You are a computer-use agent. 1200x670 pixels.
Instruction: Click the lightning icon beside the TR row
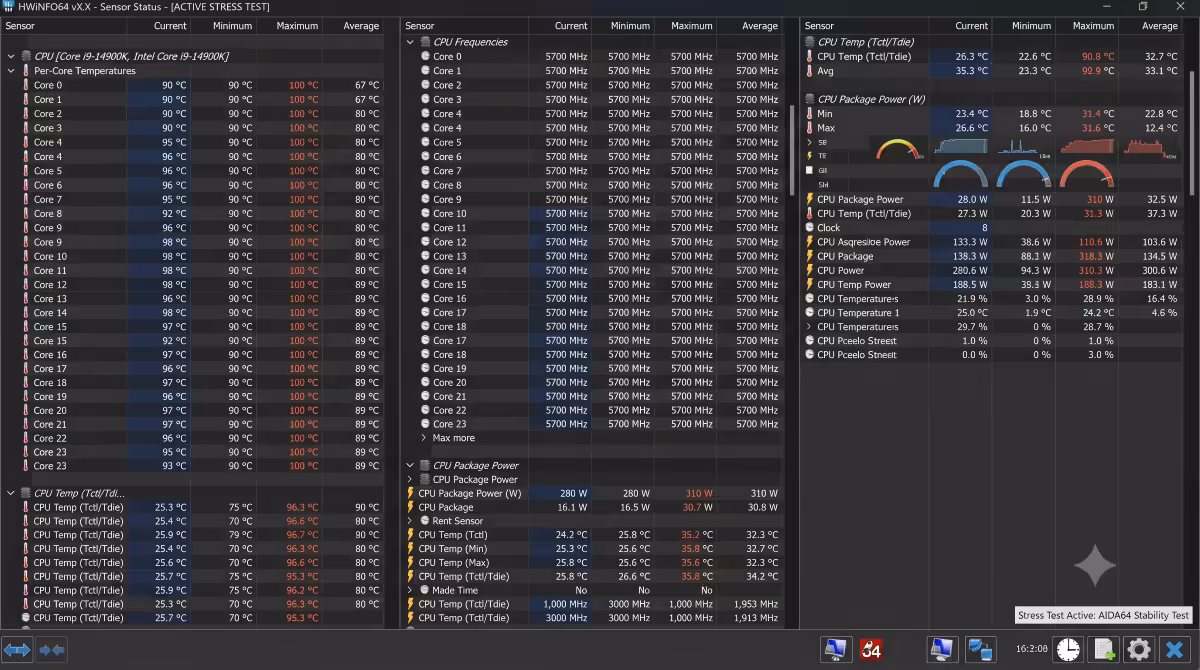click(810, 156)
